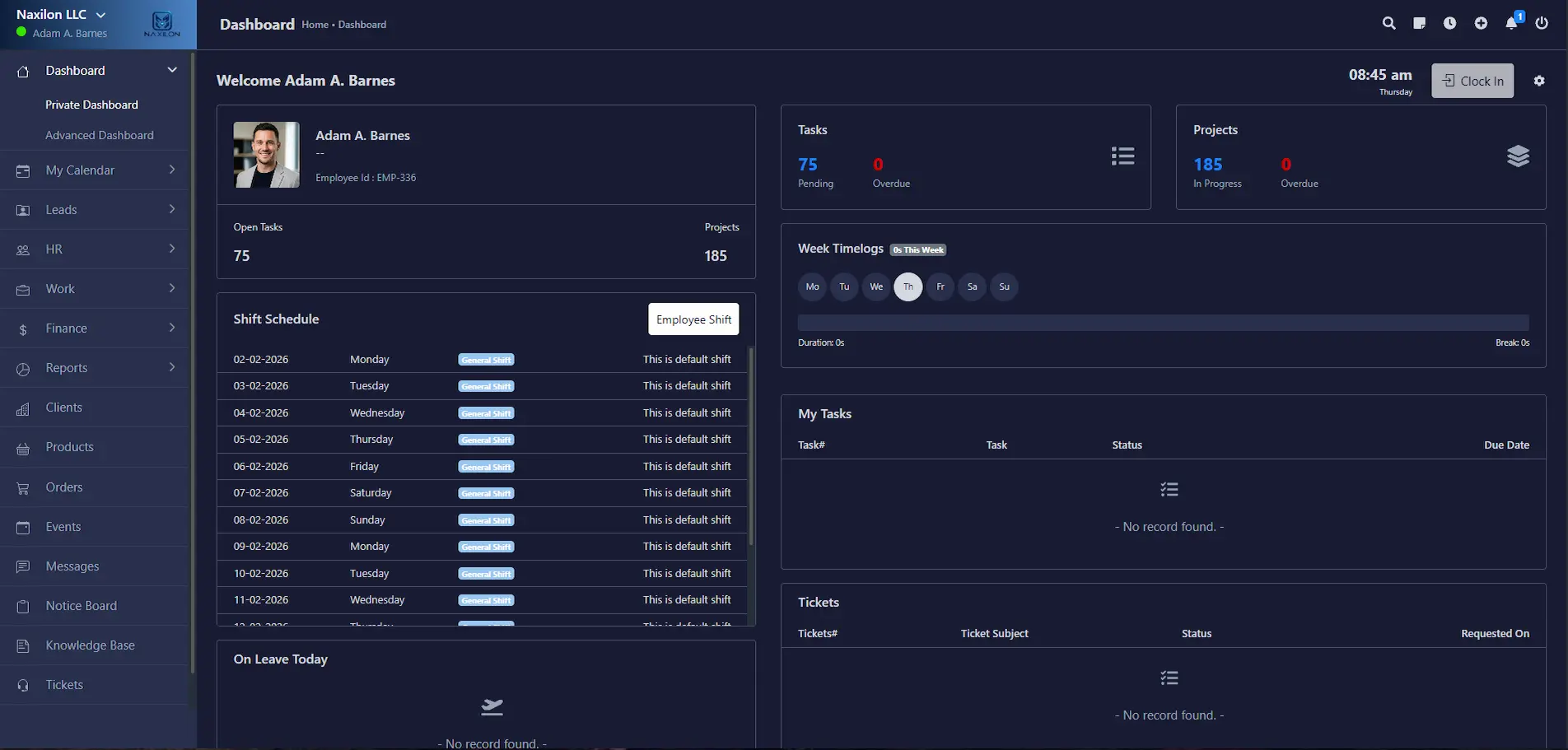The height and width of the screenshot is (750, 1568).
Task: Click the Products basket icon
Action: click(23, 449)
